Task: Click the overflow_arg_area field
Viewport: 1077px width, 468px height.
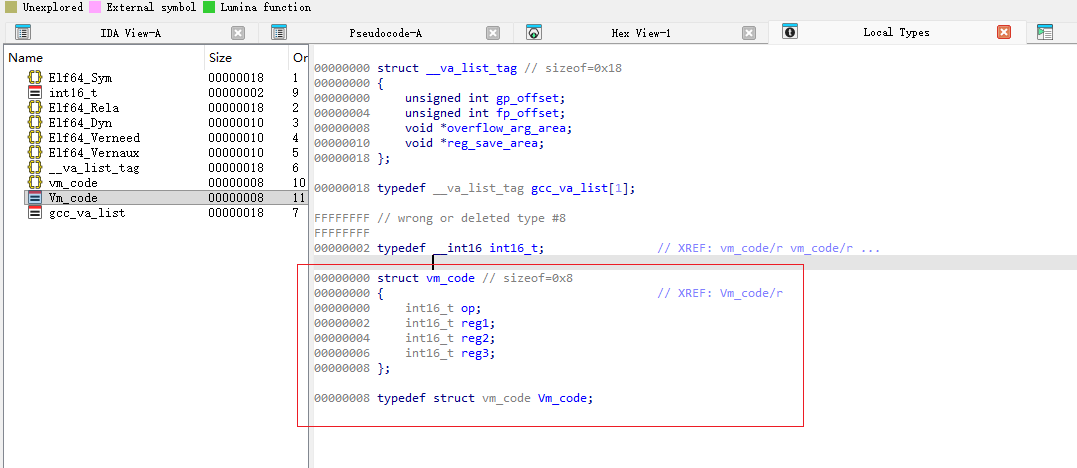Action: pyautogui.click(x=506, y=129)
